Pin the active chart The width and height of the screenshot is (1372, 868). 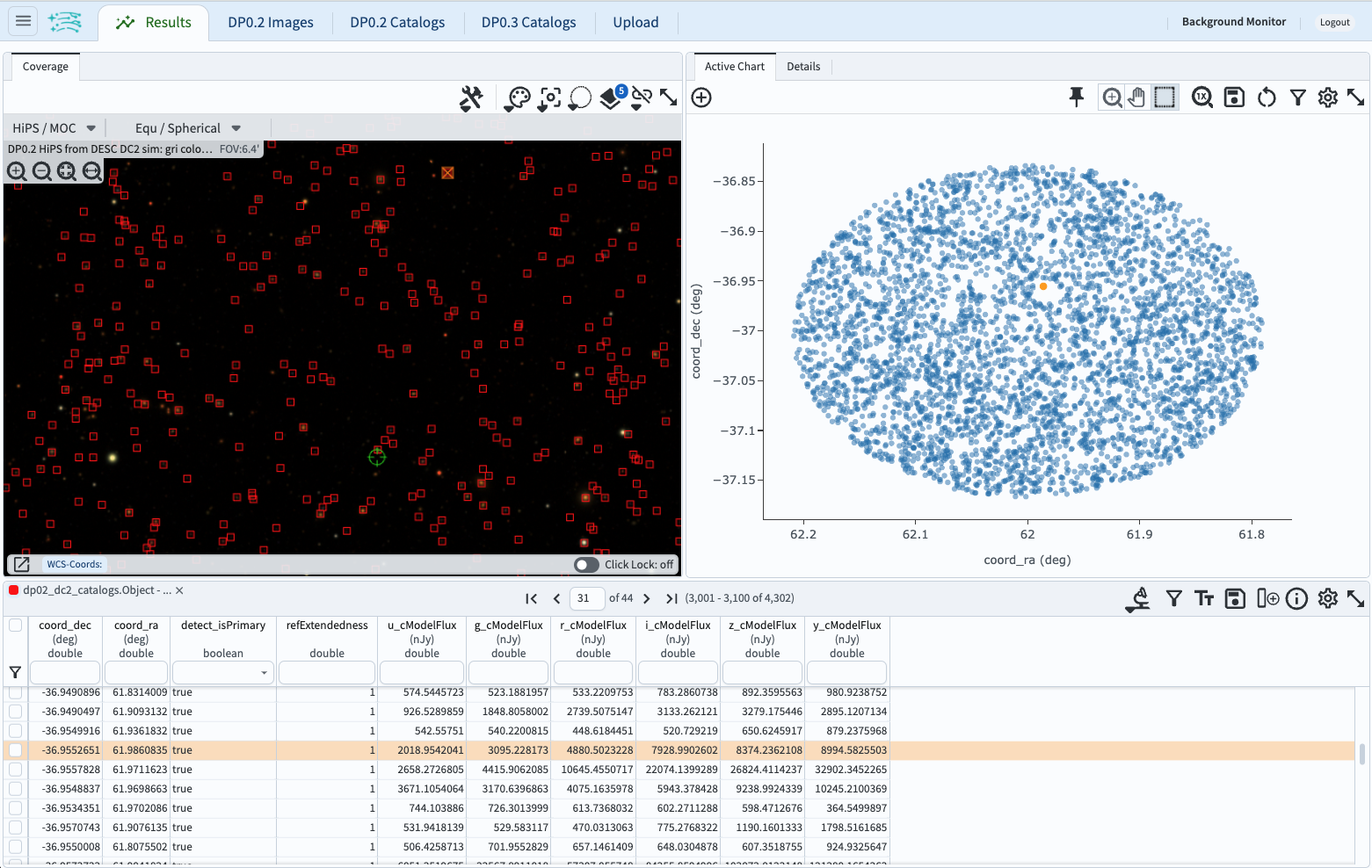[1076, 98]
